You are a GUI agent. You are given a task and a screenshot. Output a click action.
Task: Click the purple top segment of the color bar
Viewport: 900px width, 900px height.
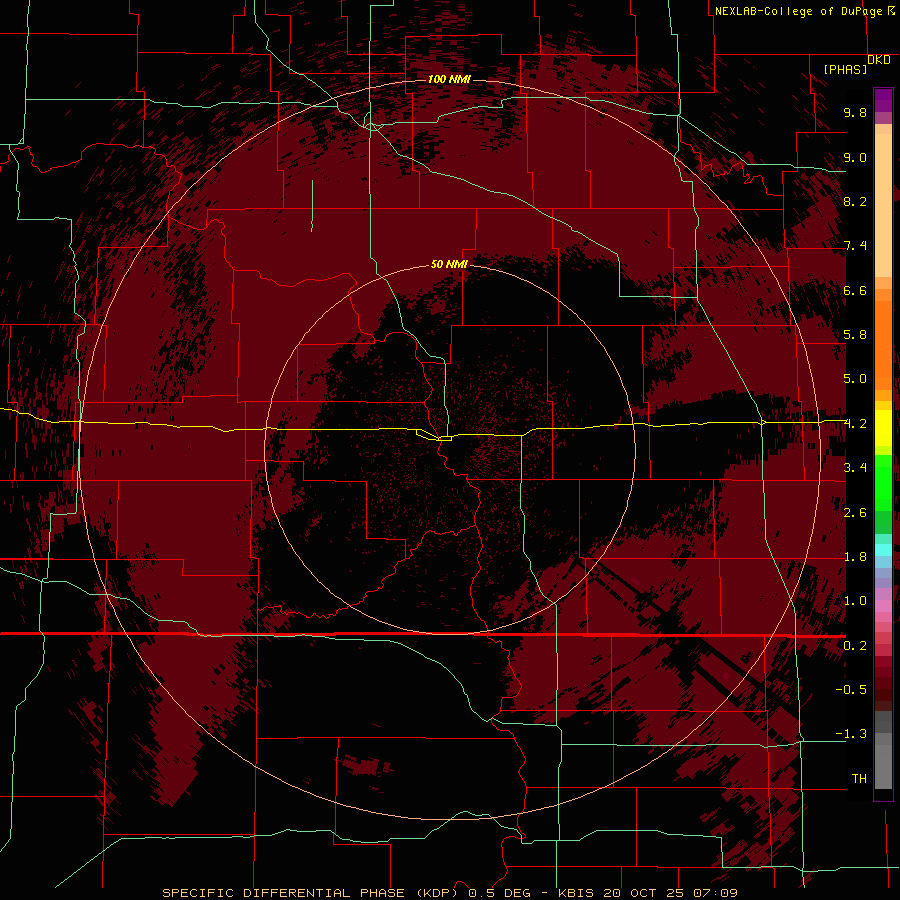883,100
